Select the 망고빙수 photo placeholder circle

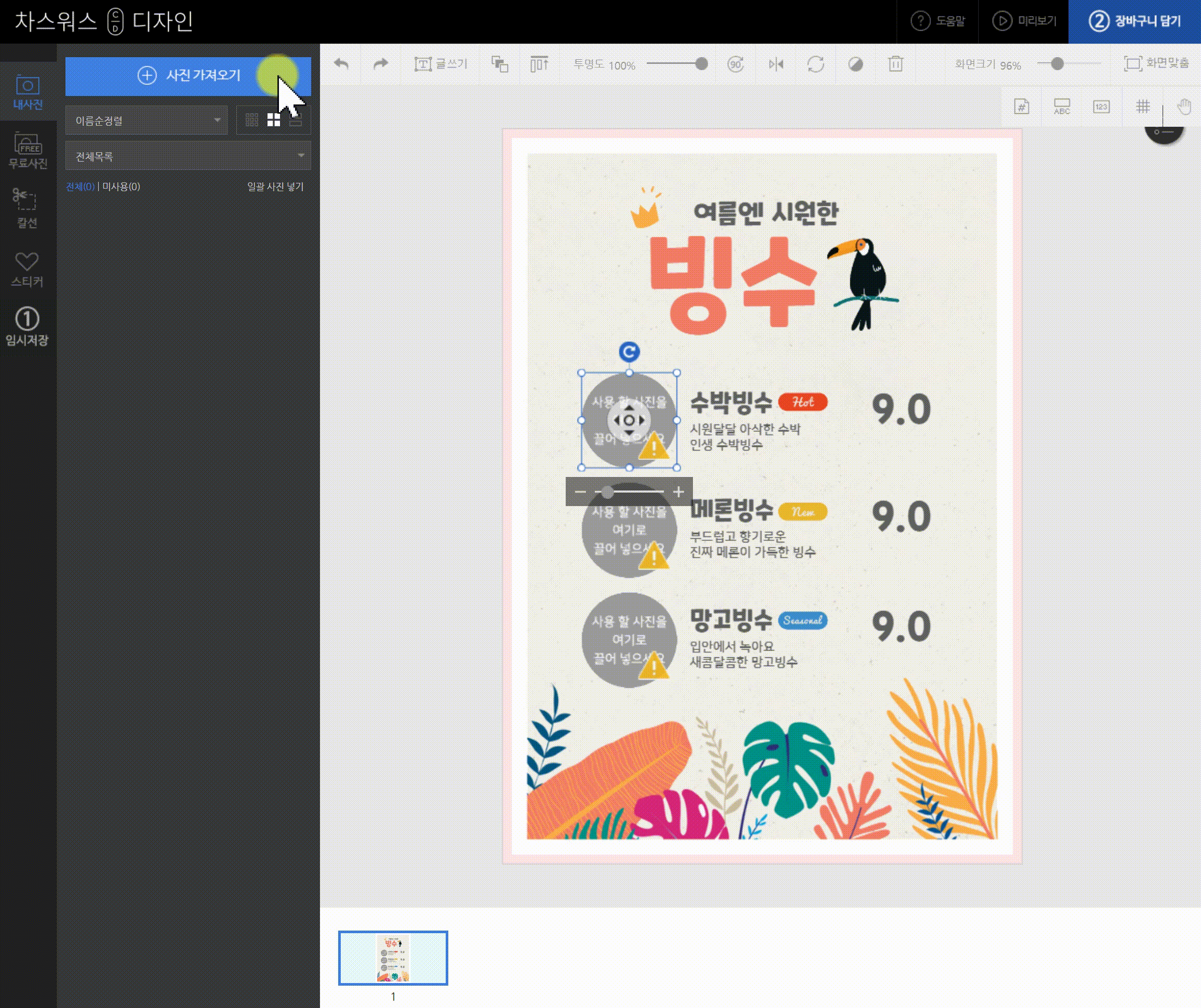[x=629, y=640]
